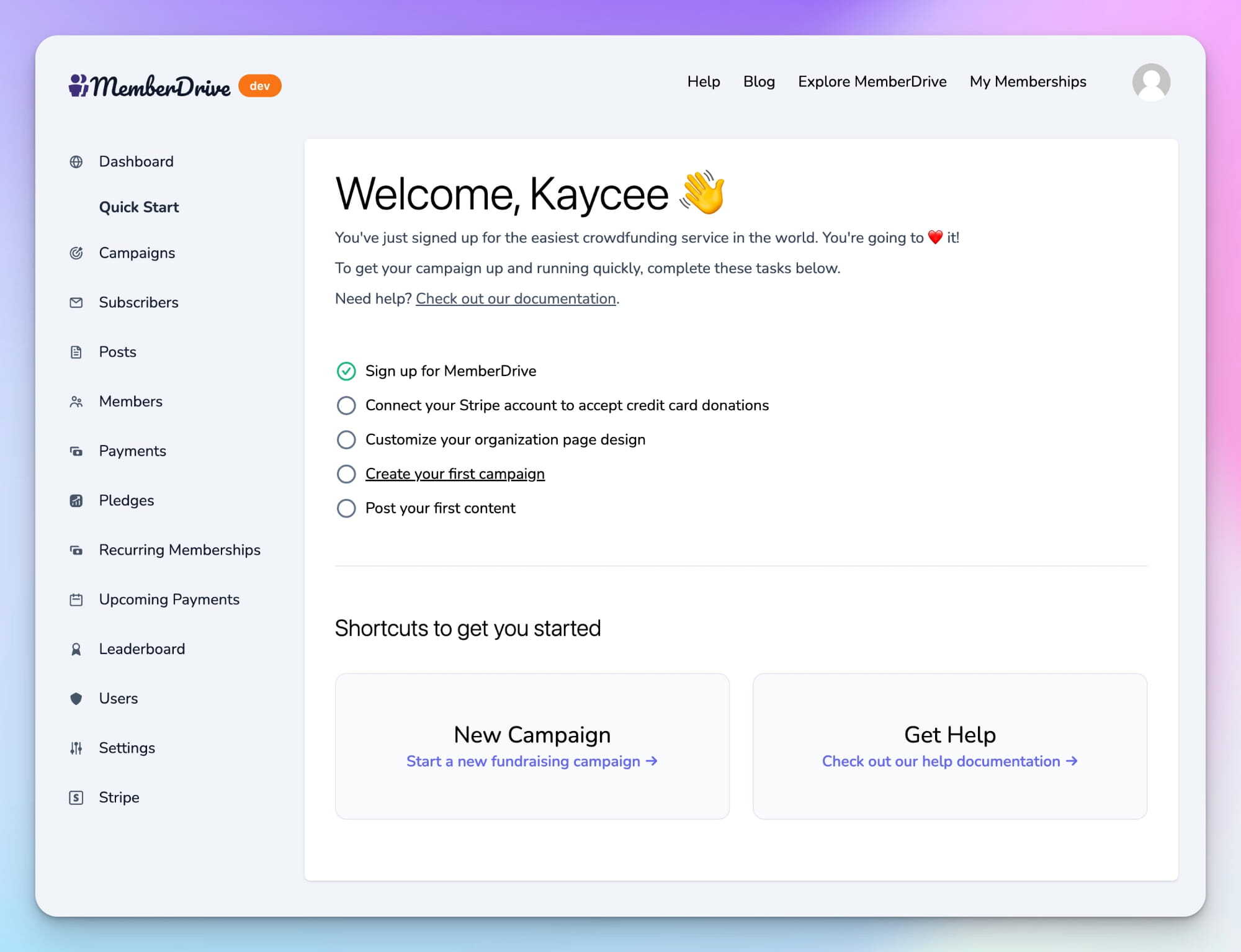1241x952 pixels.
Task: Open Subscribers in the sidebar
Action: click(x=139, y=303)
